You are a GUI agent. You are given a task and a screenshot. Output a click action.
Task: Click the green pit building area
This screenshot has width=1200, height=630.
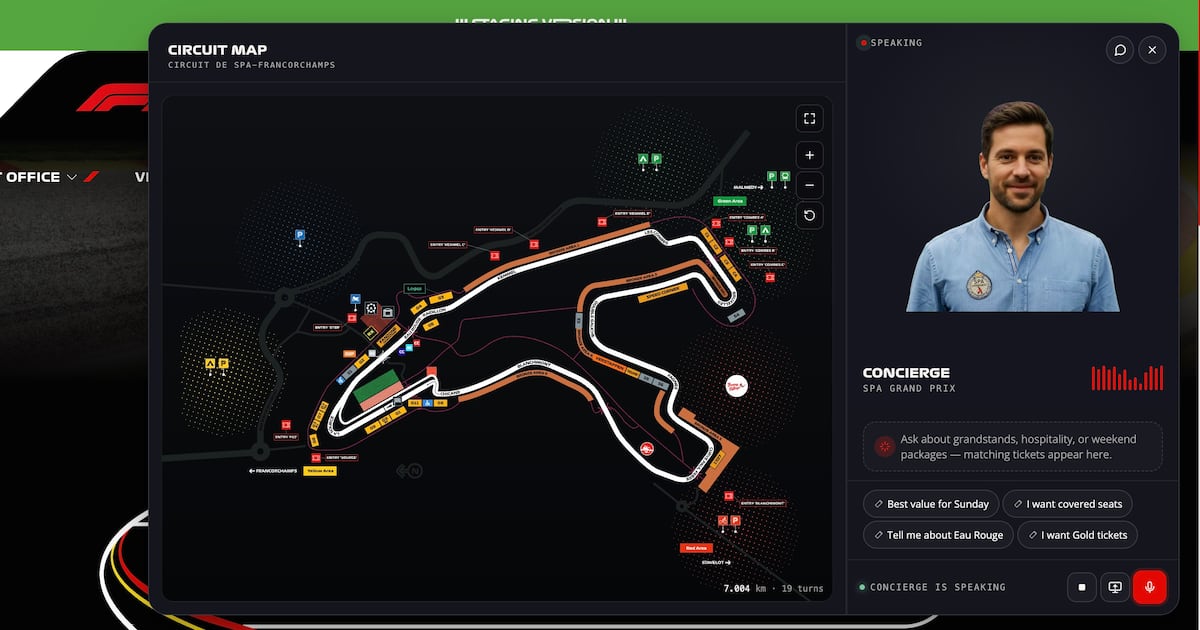(x=378, y=384)
